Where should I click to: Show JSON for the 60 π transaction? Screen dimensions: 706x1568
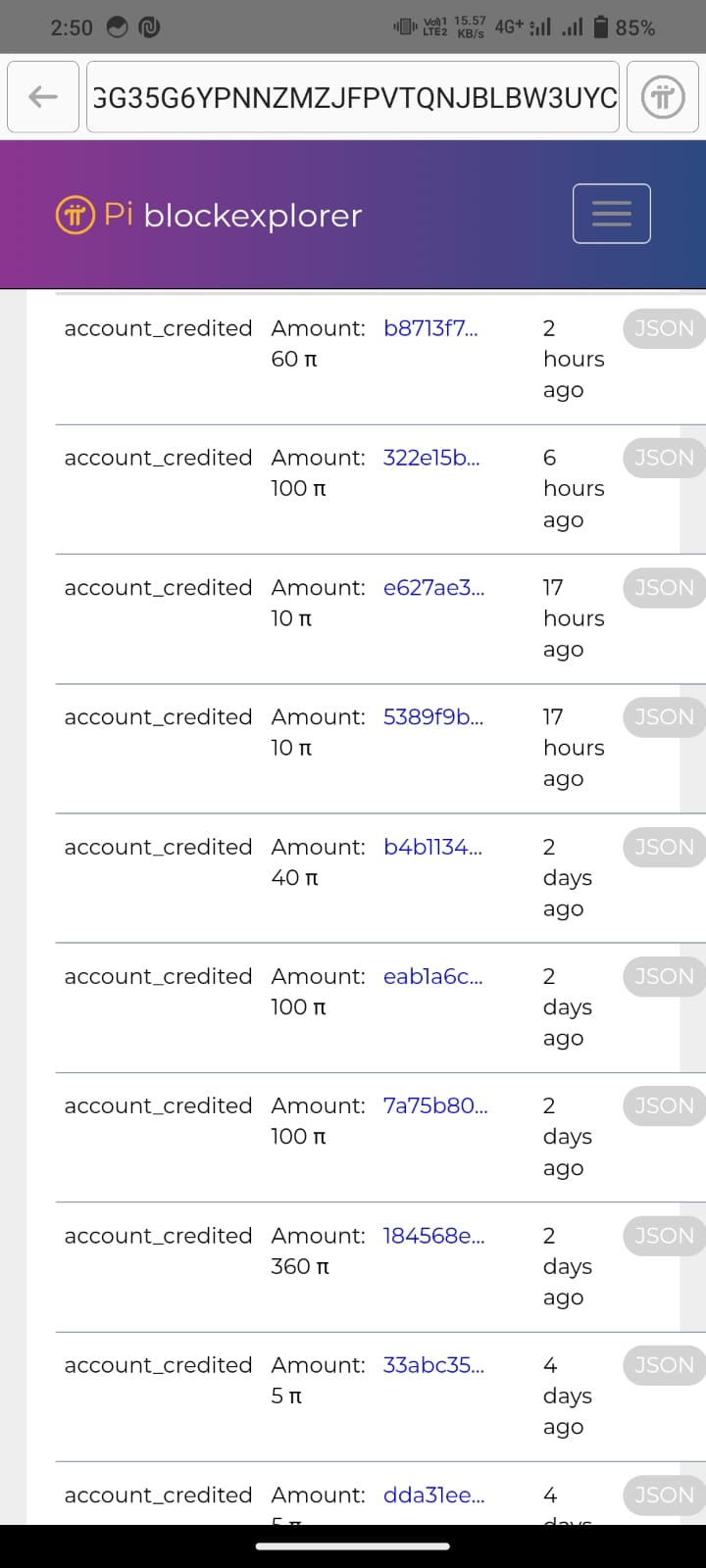[664, 328]
